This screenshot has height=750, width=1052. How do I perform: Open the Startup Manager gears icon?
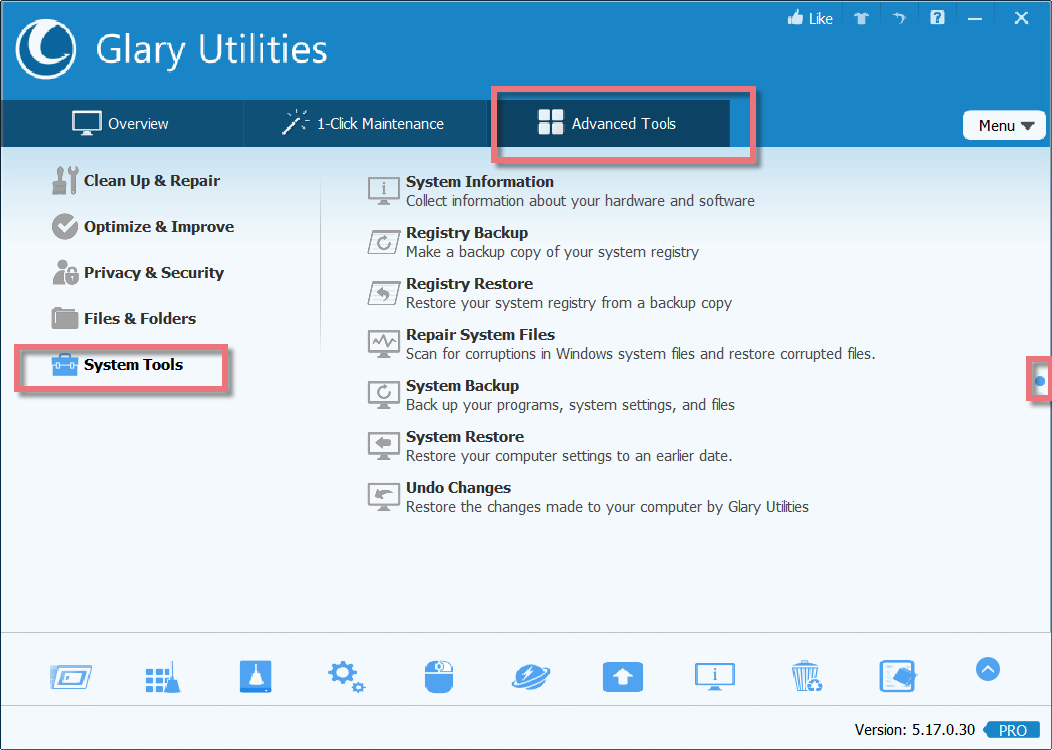point(346,677)
